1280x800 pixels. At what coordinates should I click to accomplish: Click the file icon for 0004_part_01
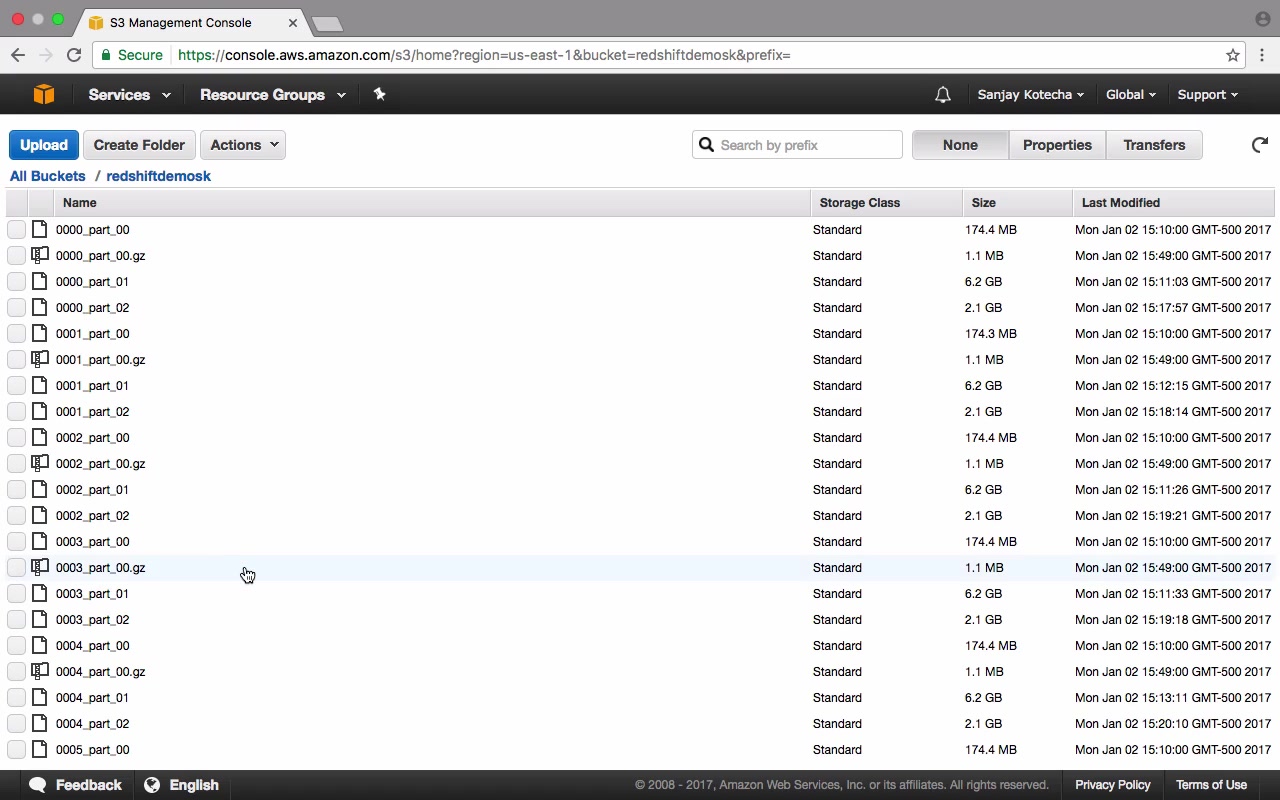point(40,697)
